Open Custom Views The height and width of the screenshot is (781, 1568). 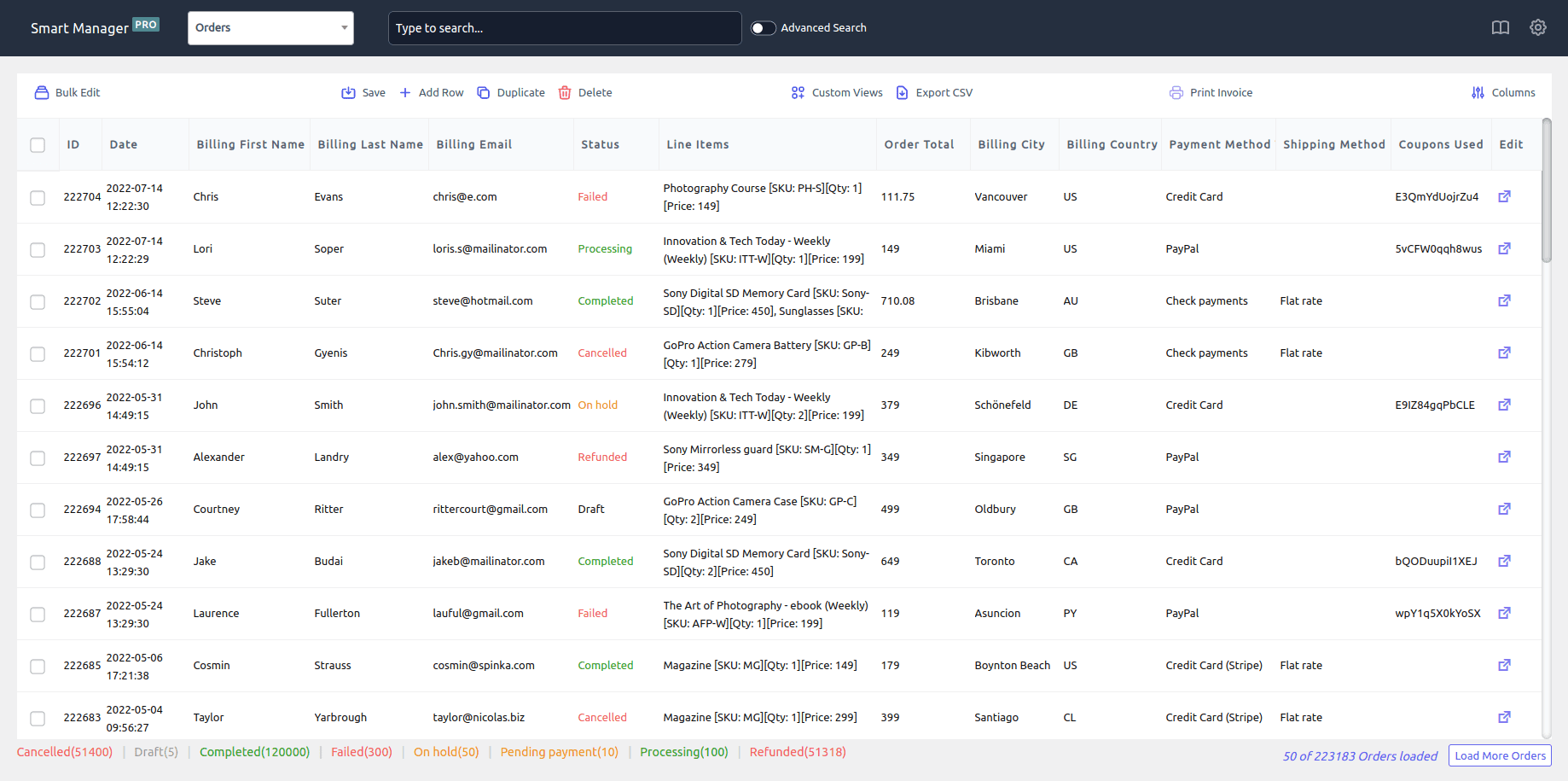click(836, 92)
